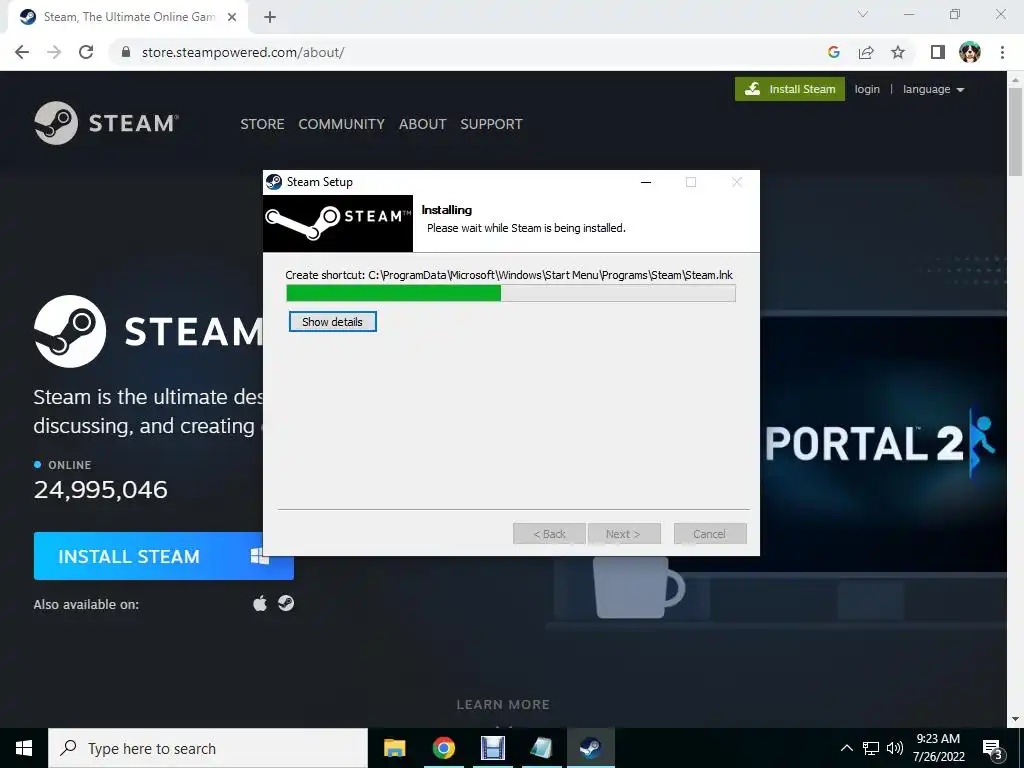1024x768 pixels.
Task: Click the online count 24,995,046
Action: (101, 490)
